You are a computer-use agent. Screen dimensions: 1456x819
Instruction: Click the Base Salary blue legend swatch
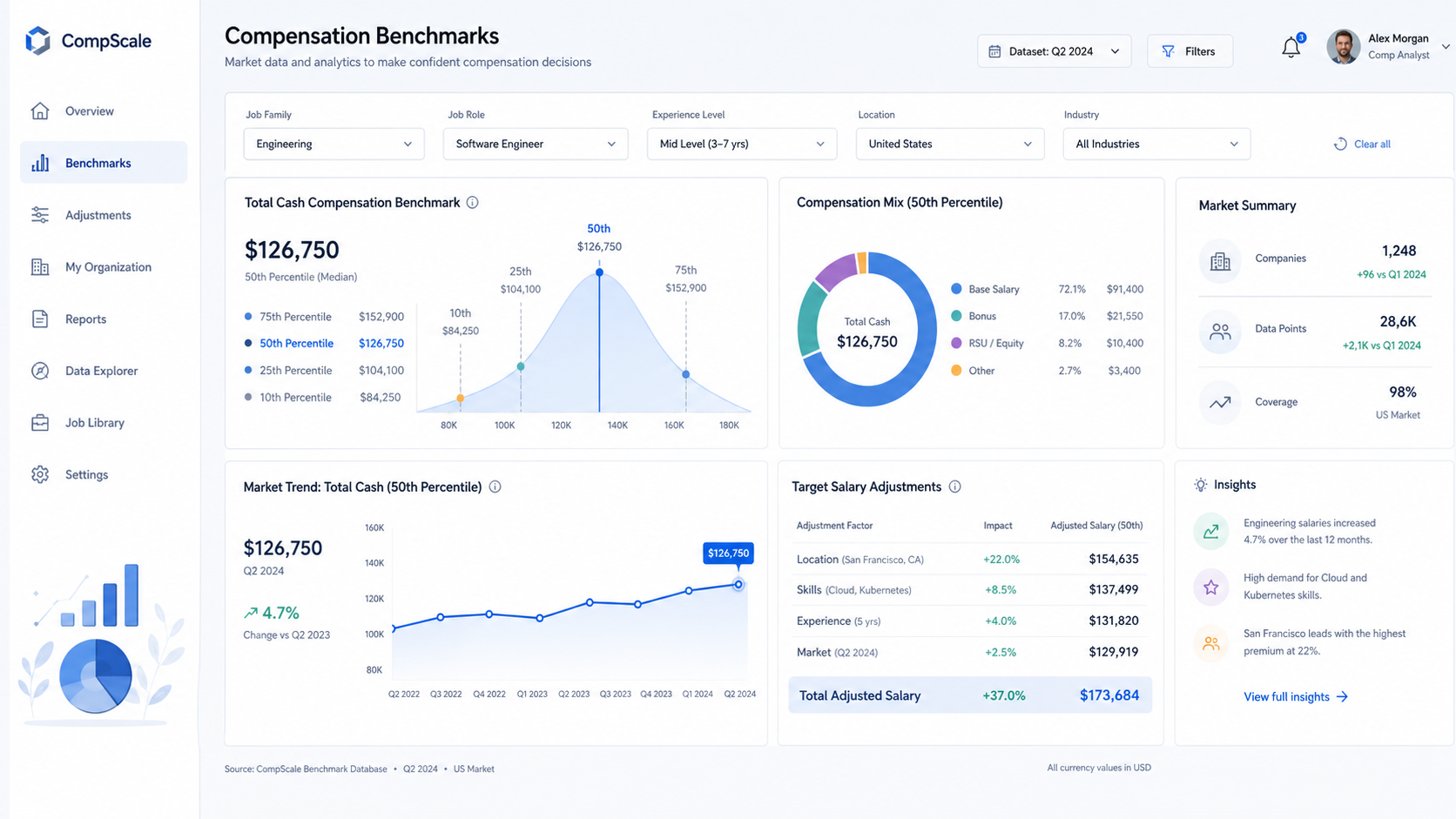(956, 289)
